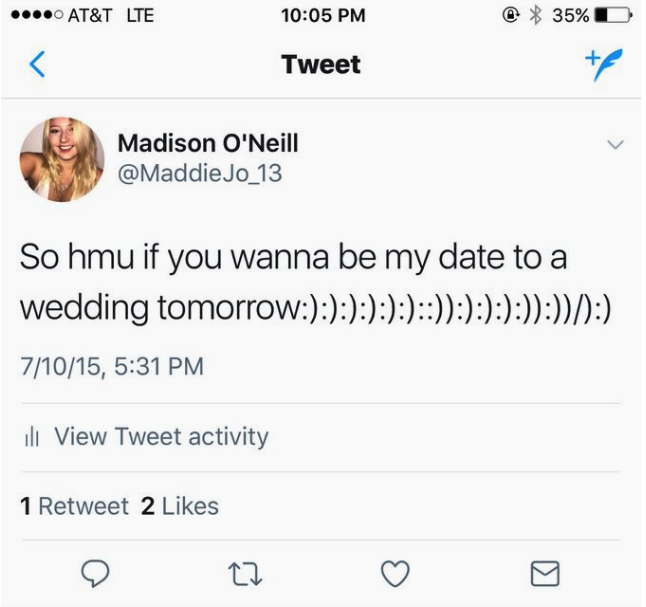Share tweet via envelope message icon

(543, 572)
